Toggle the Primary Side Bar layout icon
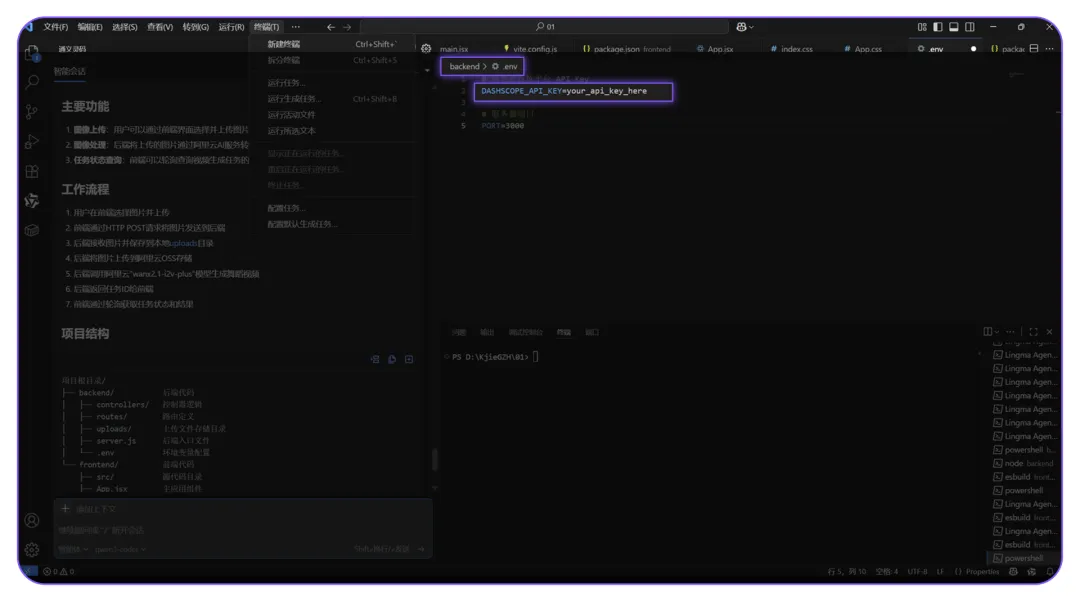 coord(937,27)
